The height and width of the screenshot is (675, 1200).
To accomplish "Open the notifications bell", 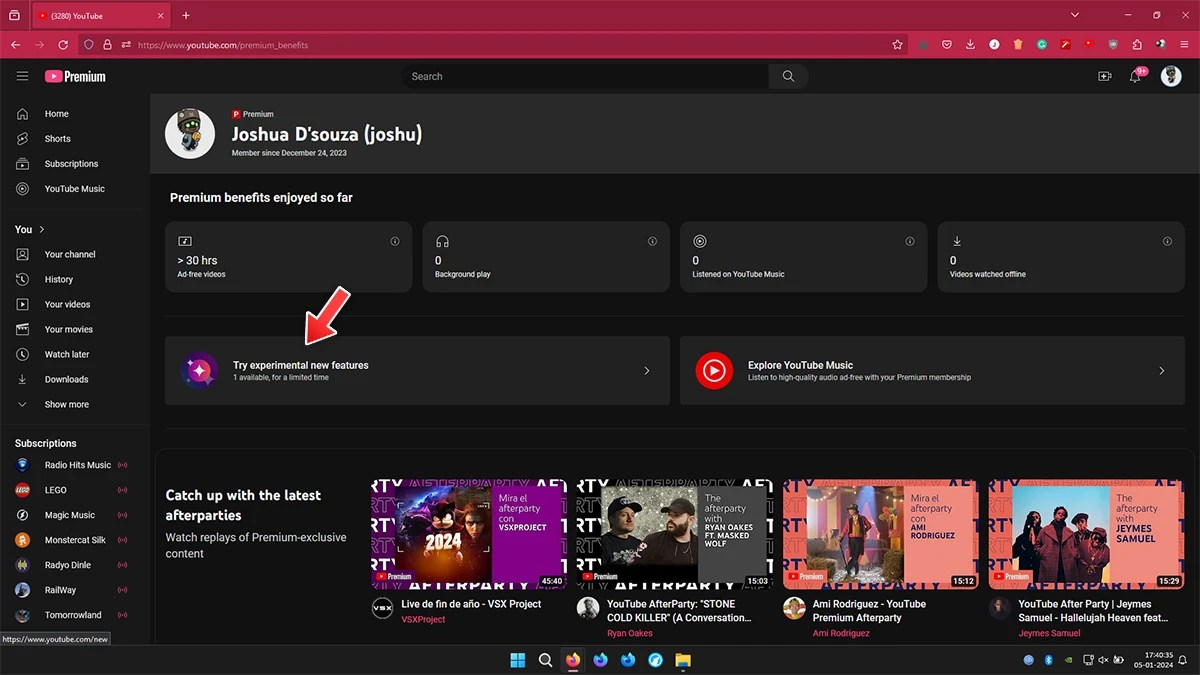I will tap(1135, 76).
